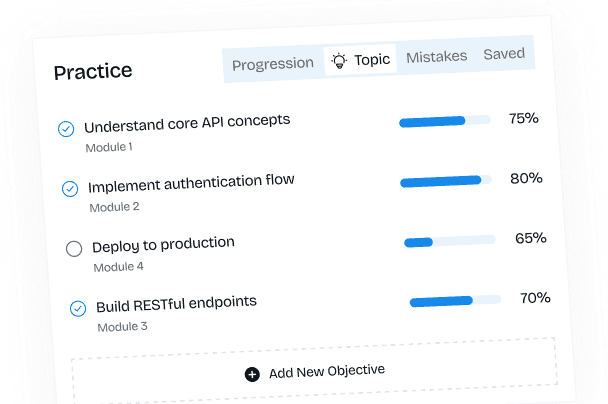The image size is (608, 404).
Task: Go to the Saved tab
Action: click(x=504, y=54)
